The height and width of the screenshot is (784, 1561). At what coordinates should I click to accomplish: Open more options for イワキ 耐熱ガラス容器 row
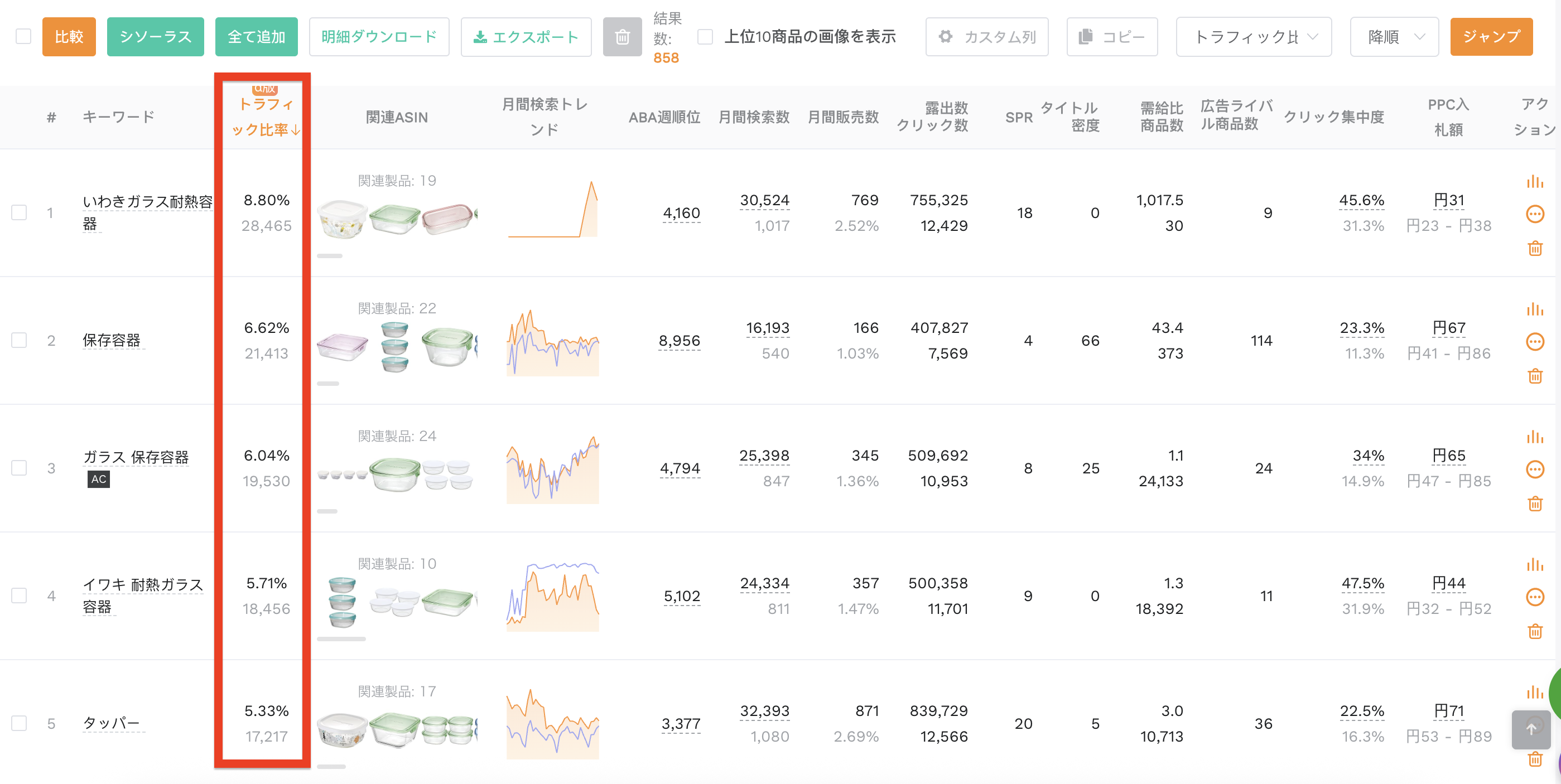1534,597
